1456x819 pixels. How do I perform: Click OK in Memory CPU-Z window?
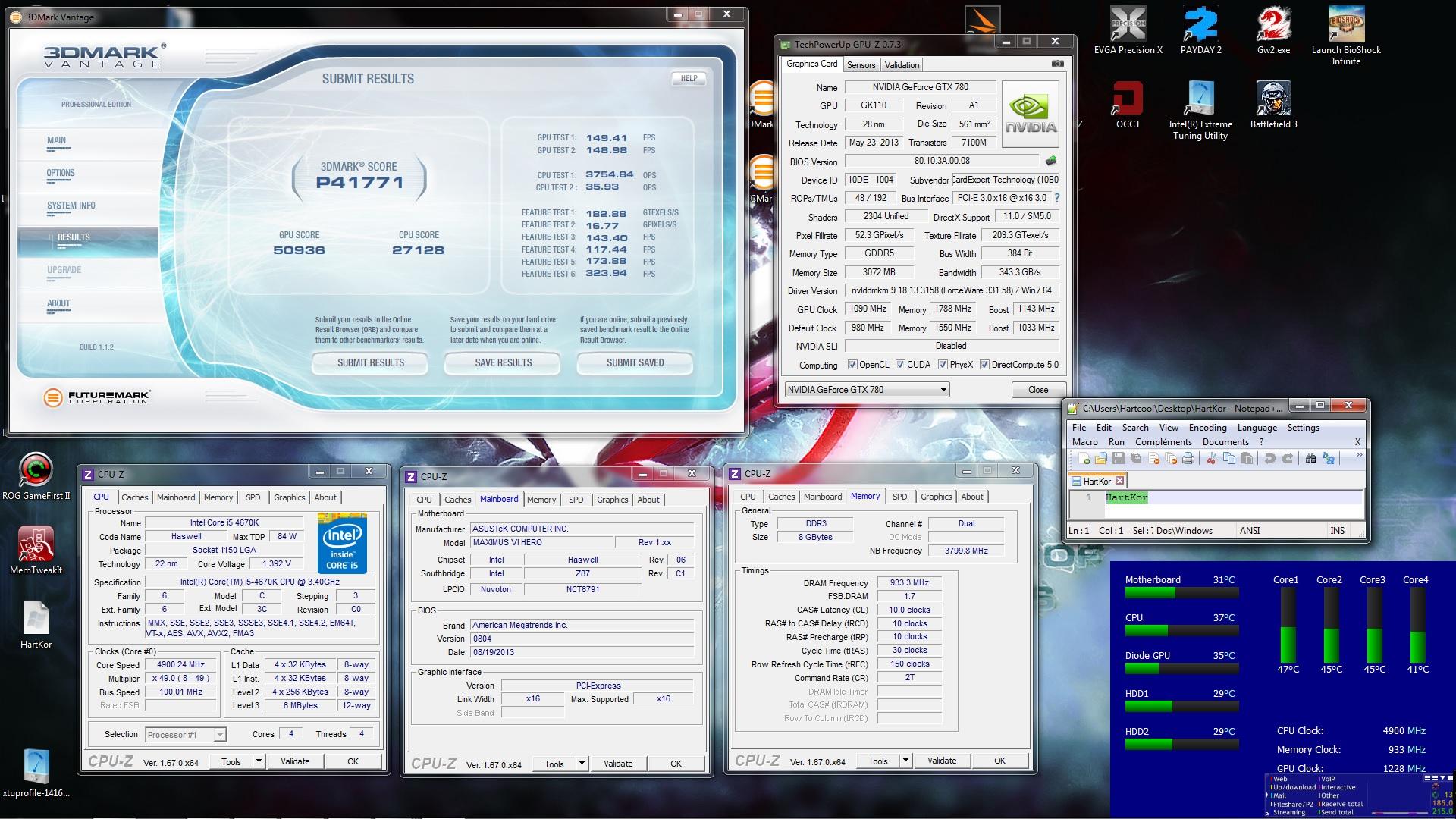[999, 761]
